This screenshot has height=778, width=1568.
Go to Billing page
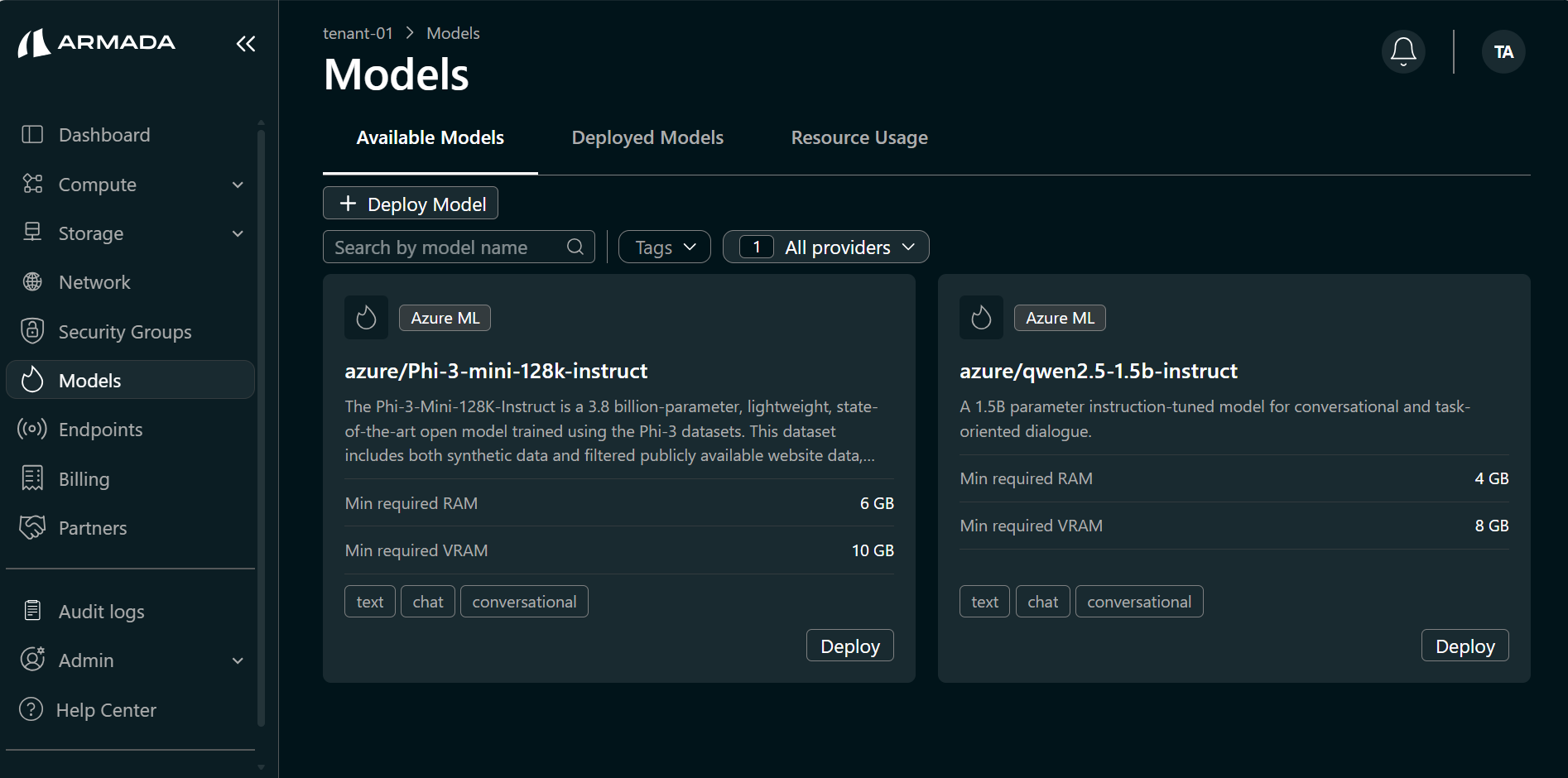[130, 478]
